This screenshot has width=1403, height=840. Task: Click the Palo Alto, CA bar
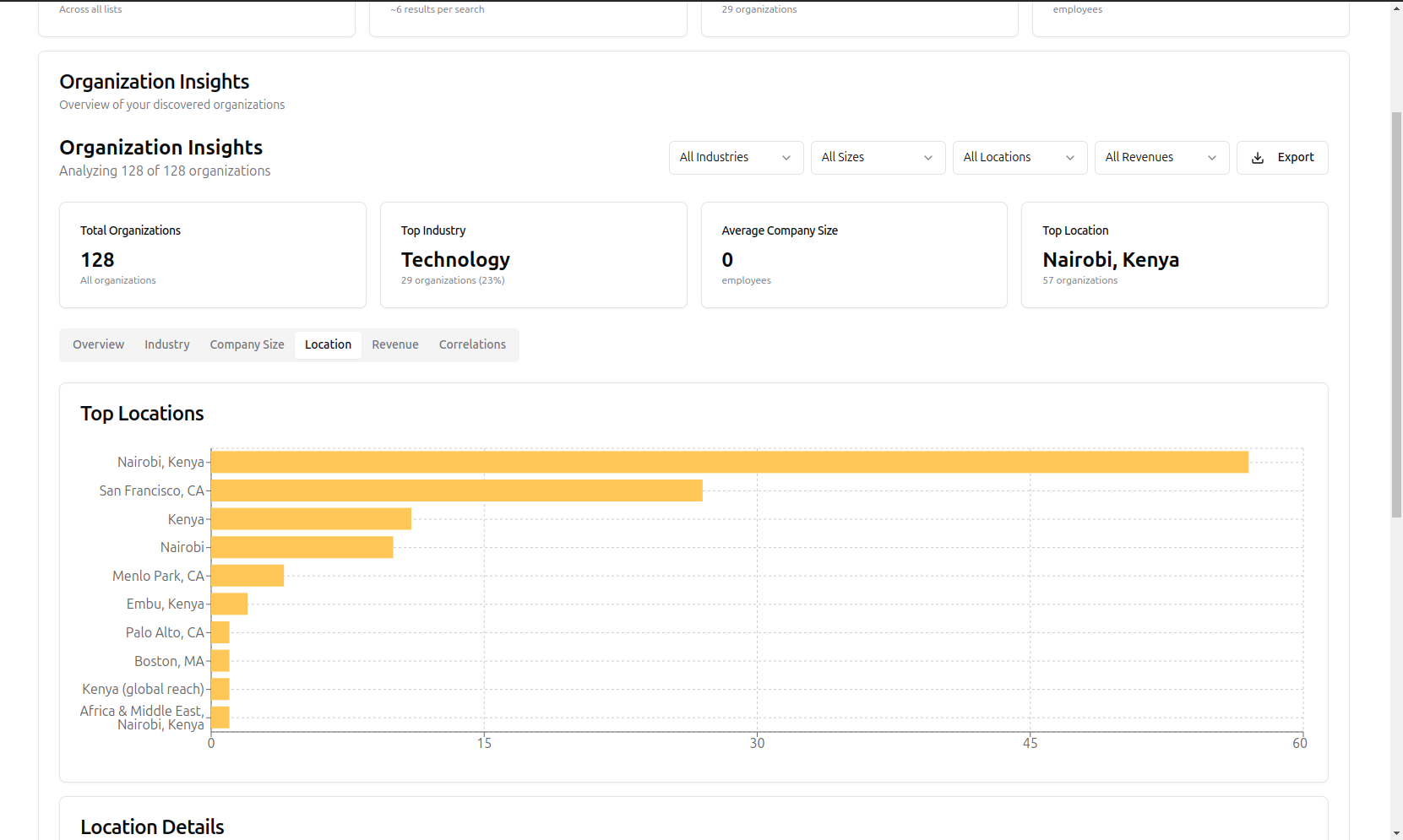coord(220,632)
